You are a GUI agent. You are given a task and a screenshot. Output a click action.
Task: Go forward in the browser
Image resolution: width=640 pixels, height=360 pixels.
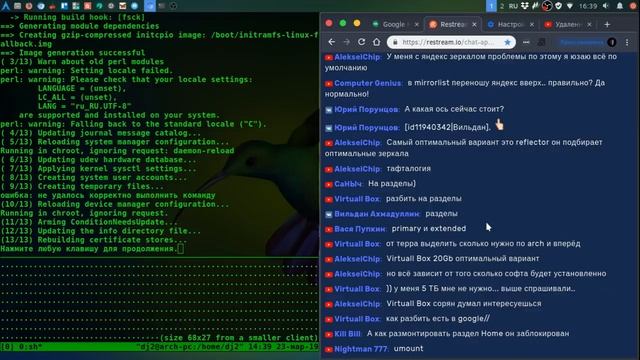click(347, 42)
